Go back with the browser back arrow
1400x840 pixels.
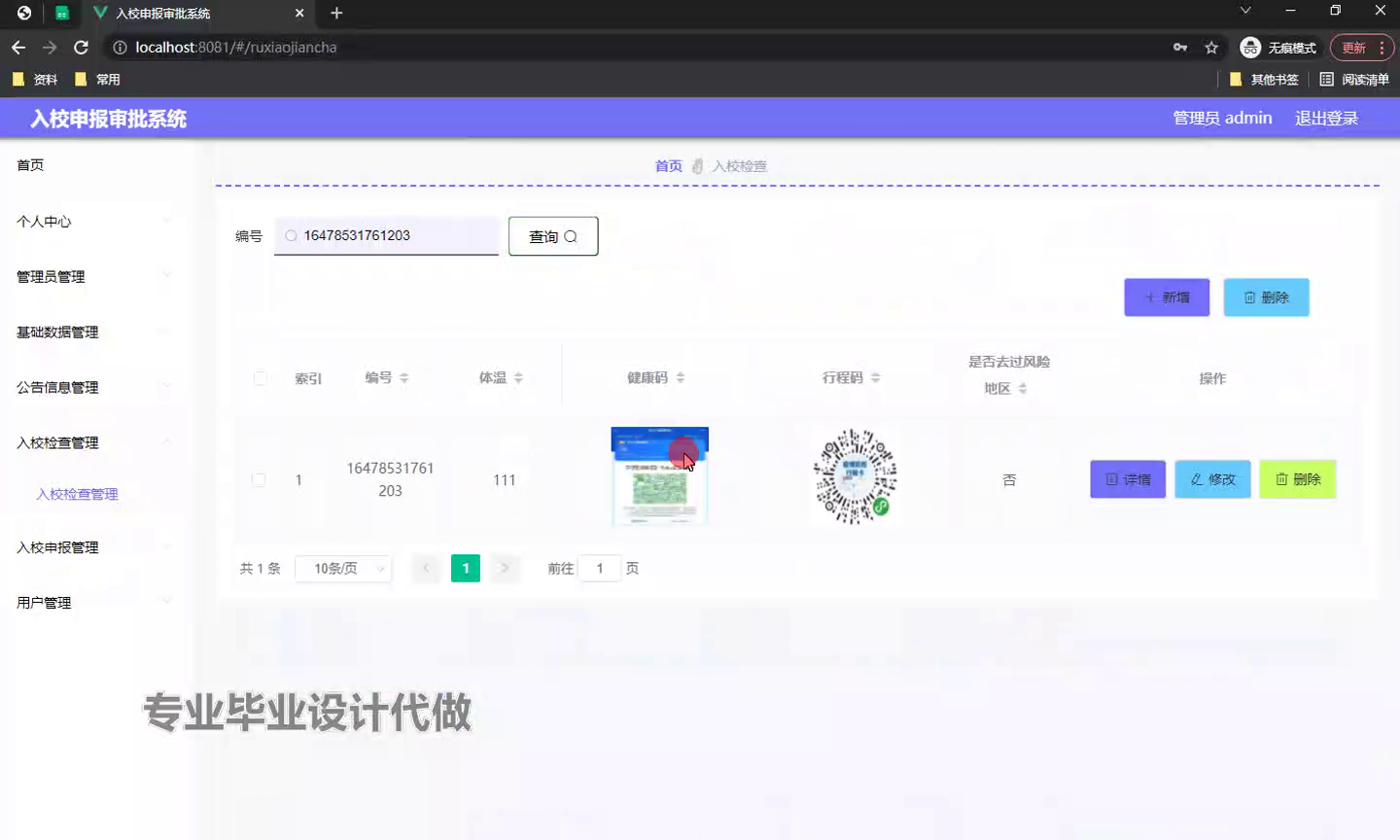18,47
